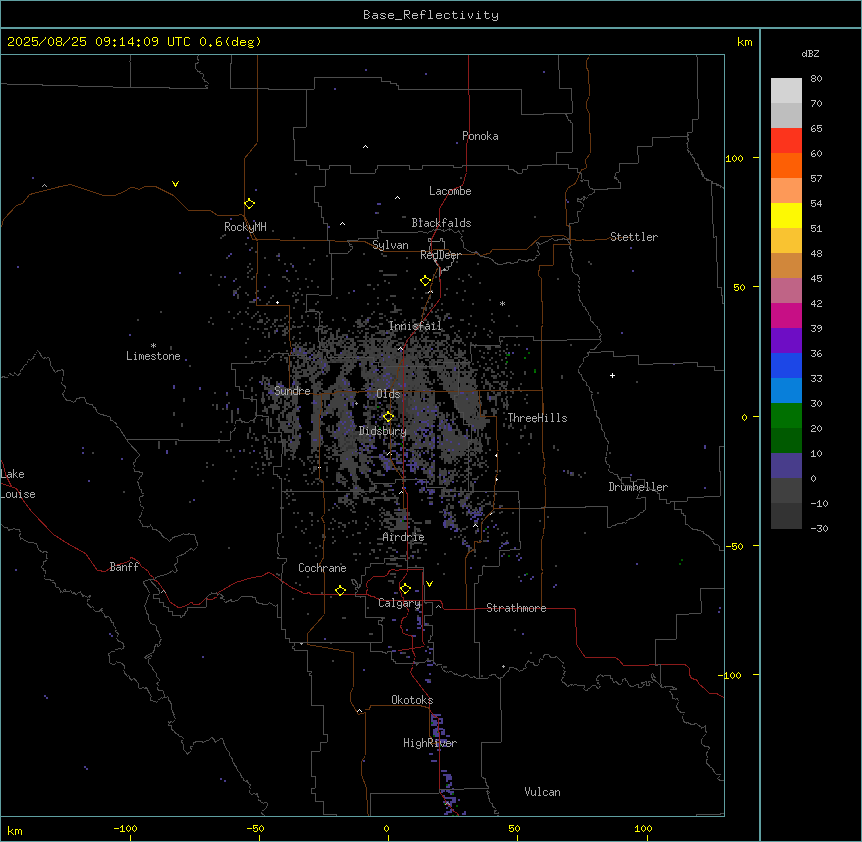Select the purple 39 dBZ legend swatch
The height and width of the screenshot is (842, 862).
pos(786,340)
